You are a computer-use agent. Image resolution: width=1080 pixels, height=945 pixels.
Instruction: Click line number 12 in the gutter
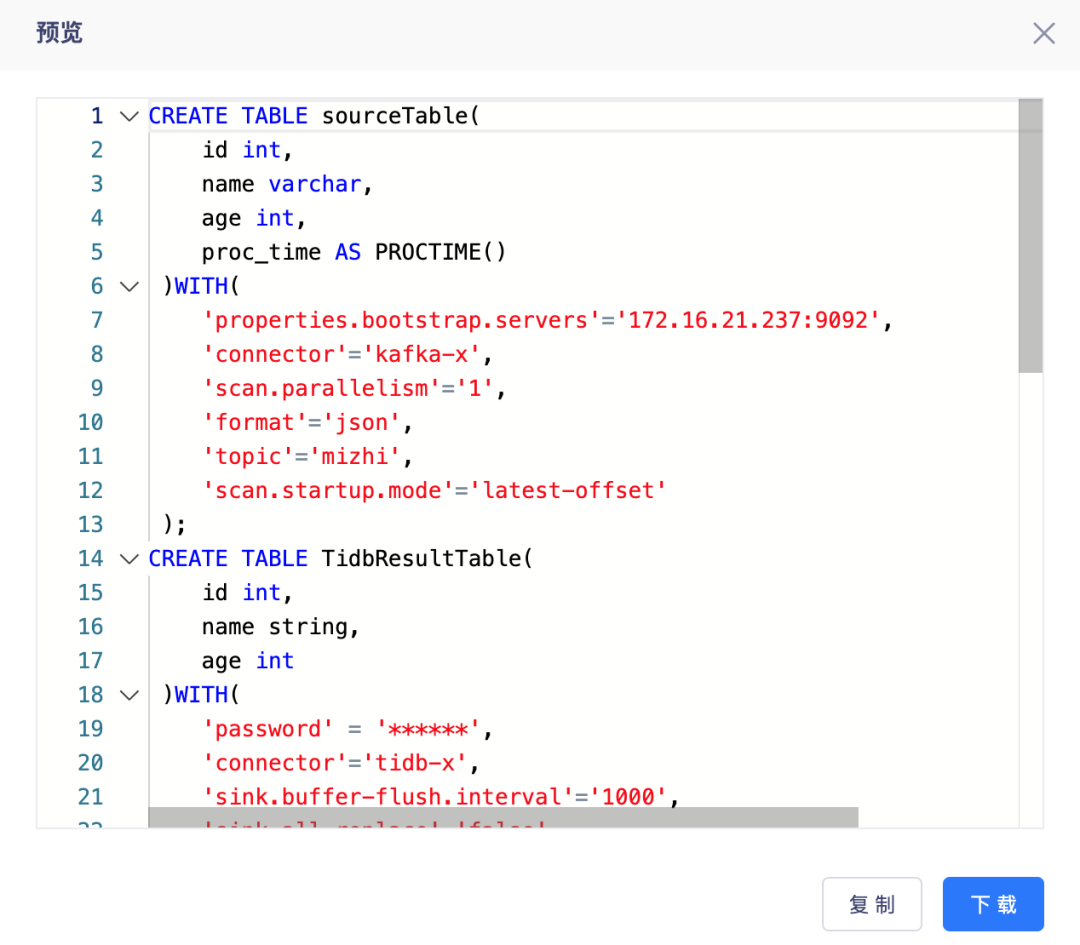[x=90, y=490]
